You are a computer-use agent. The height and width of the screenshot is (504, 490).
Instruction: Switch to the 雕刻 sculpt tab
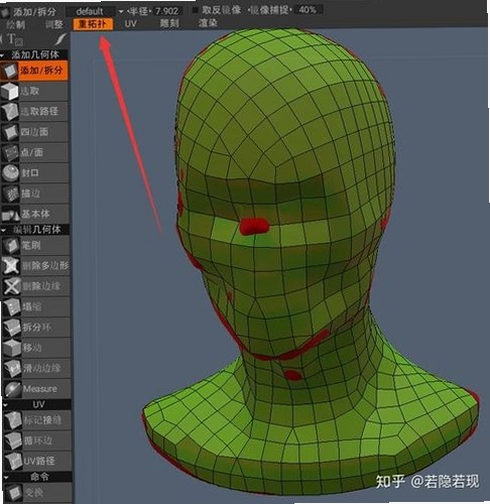pos(169,23)
